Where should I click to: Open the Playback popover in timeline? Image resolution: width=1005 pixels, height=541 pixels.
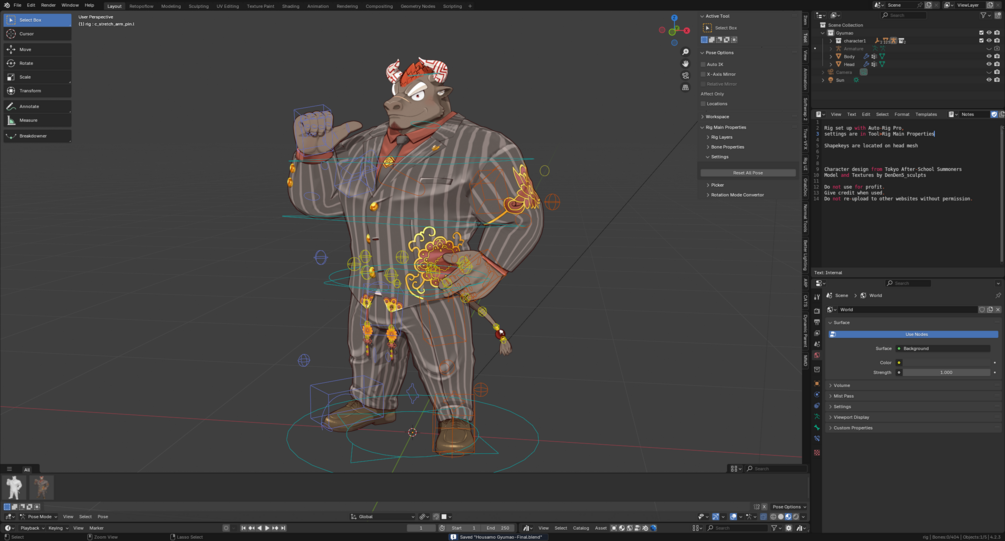32,528
